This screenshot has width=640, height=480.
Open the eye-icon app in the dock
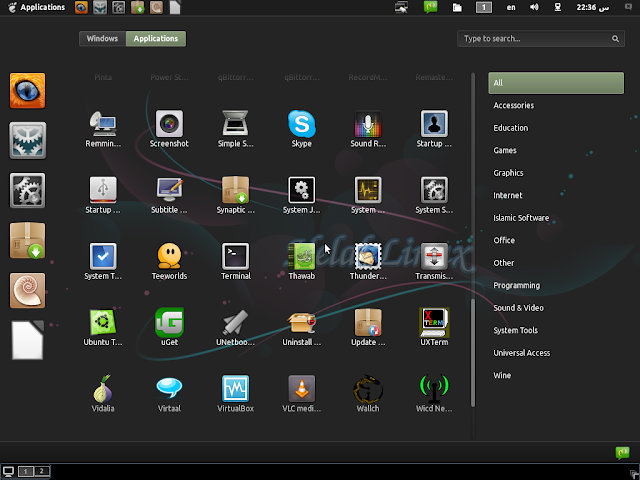27,91
